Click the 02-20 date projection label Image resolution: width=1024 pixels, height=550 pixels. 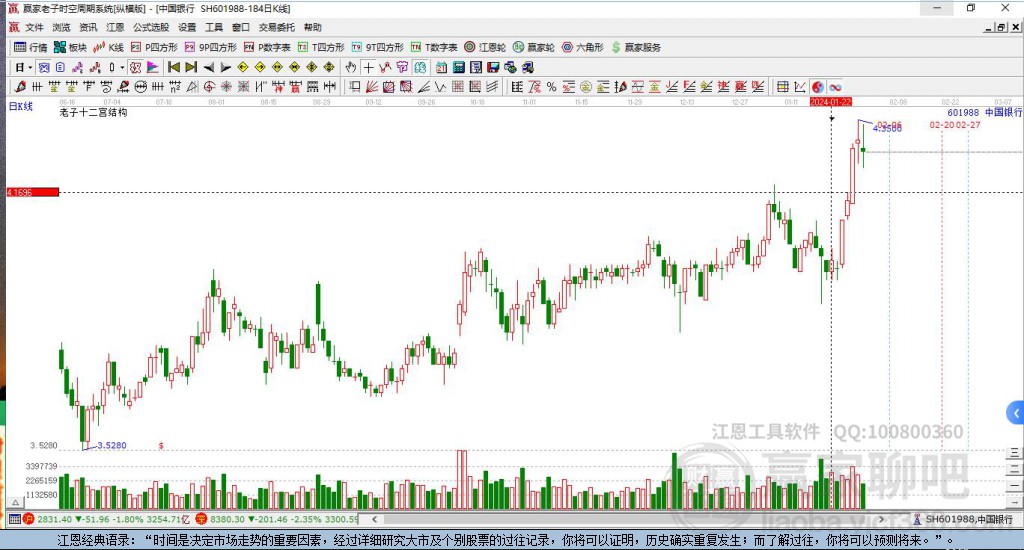pos(942,125)
